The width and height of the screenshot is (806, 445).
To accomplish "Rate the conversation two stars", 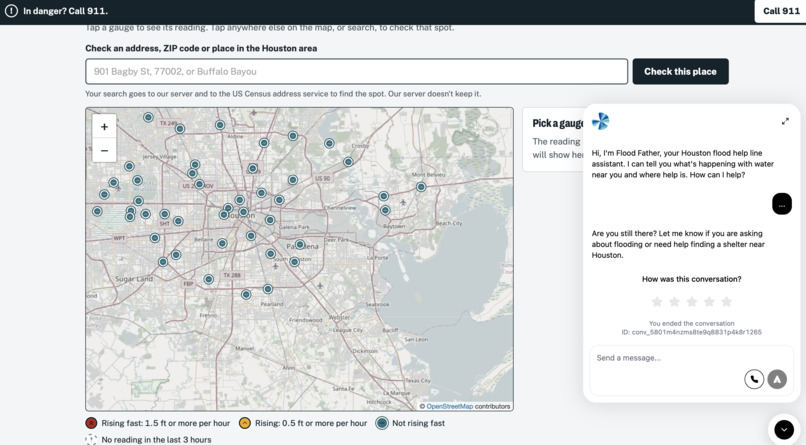I will point(674,302).
